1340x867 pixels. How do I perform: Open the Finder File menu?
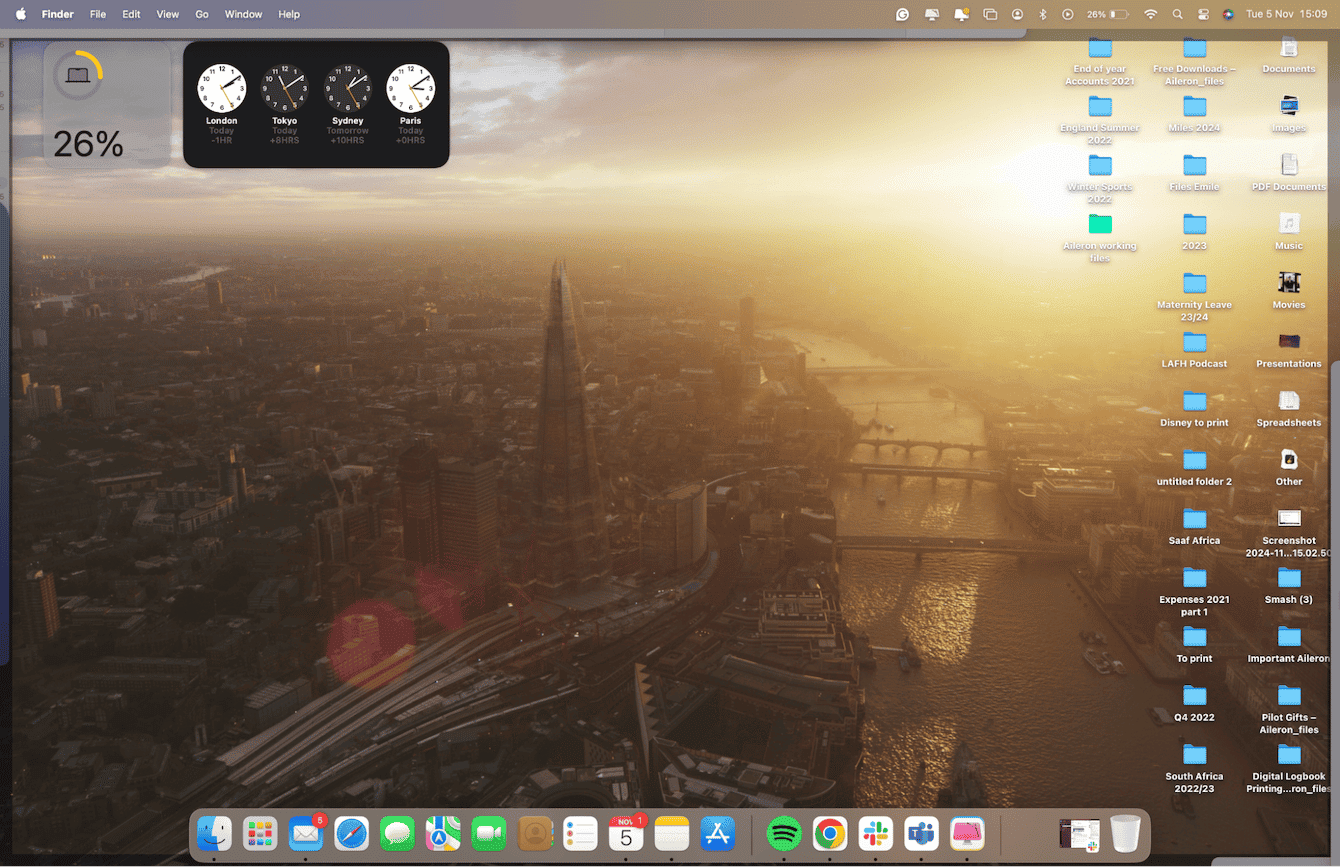(x=97, y=14)
